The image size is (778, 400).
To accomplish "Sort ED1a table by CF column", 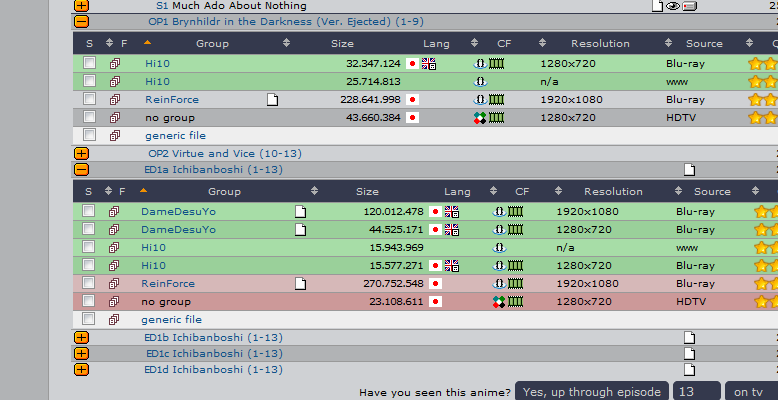I will click(522, 192).
